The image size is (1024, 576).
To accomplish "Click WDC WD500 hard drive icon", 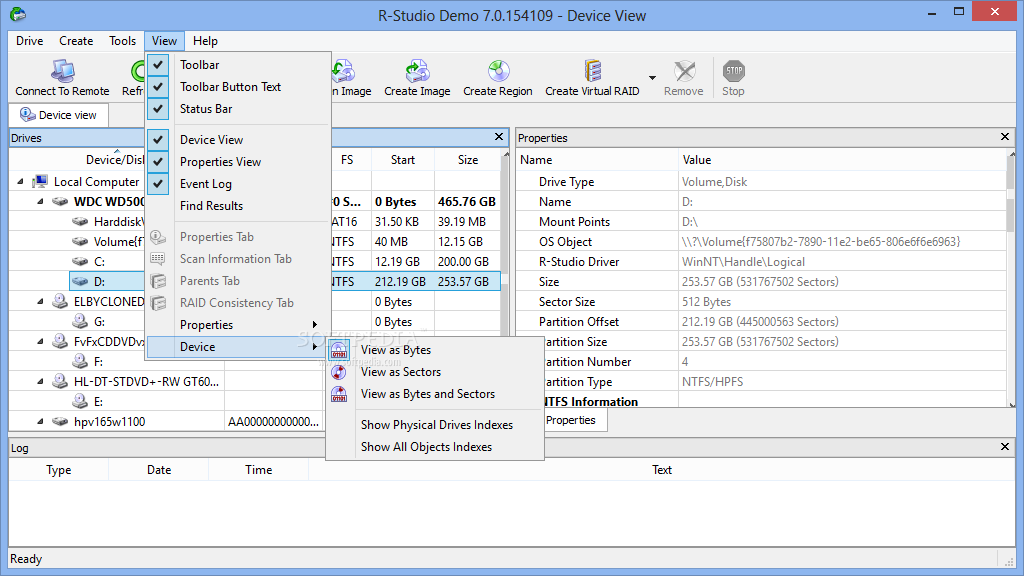I will tap(60, 202).
